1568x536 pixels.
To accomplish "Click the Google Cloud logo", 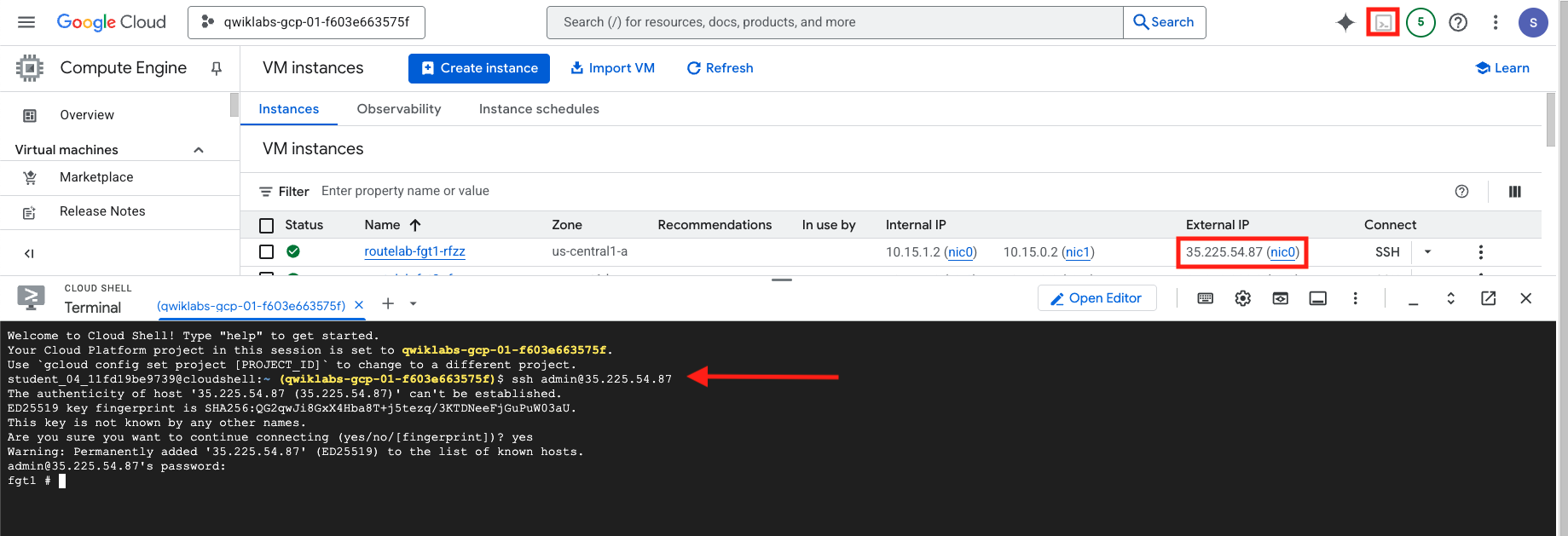I will (112, 22).
